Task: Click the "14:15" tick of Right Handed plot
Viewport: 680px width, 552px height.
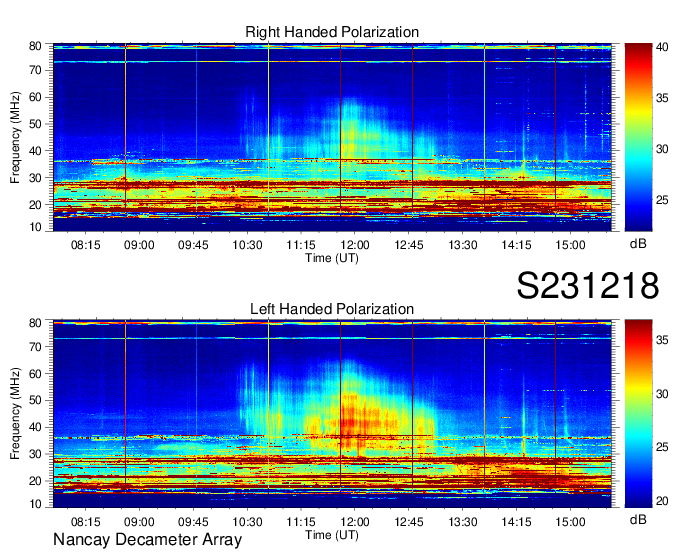Action: coord(517,245)
